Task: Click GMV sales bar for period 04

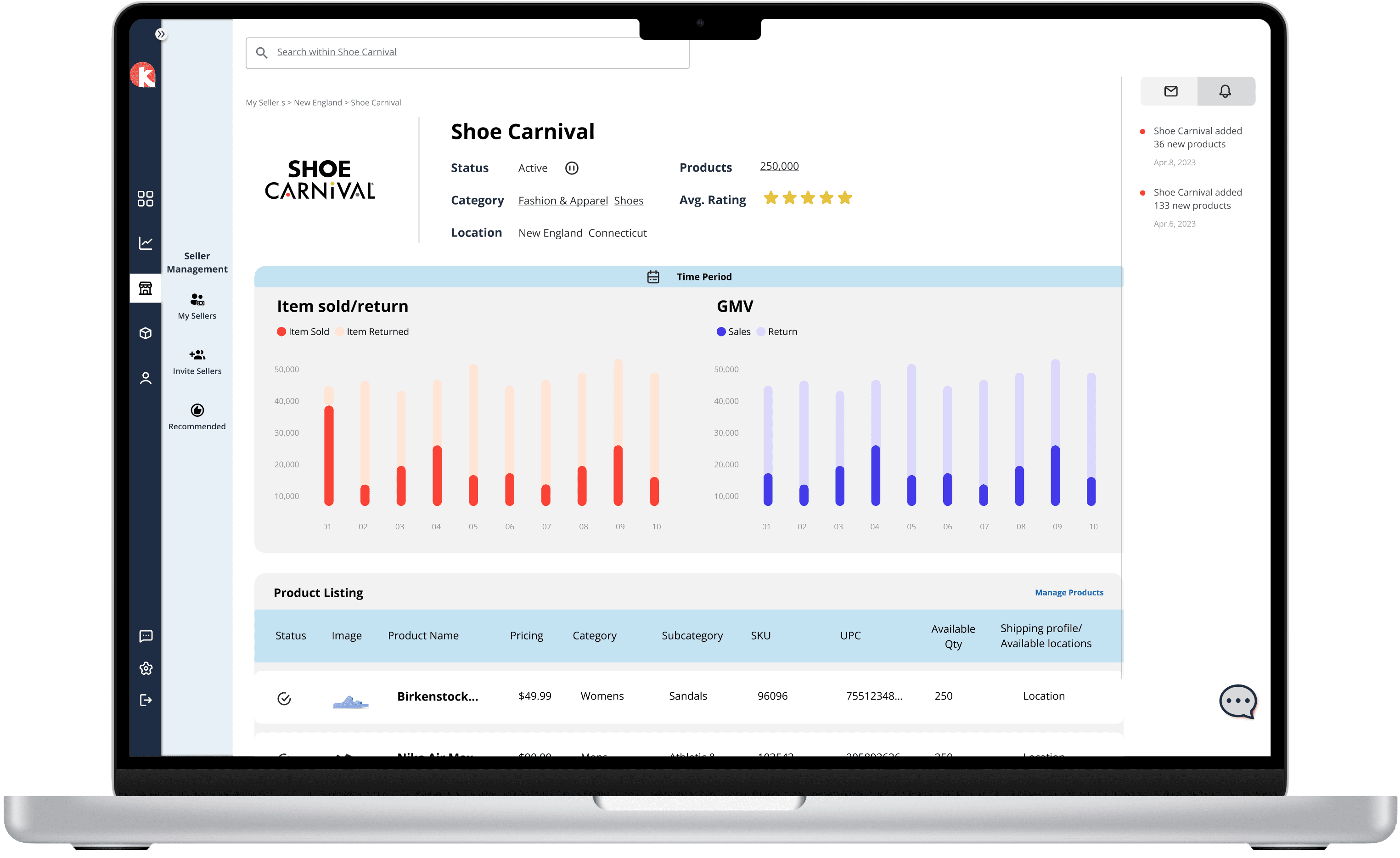Action: [x=876, y=476]
